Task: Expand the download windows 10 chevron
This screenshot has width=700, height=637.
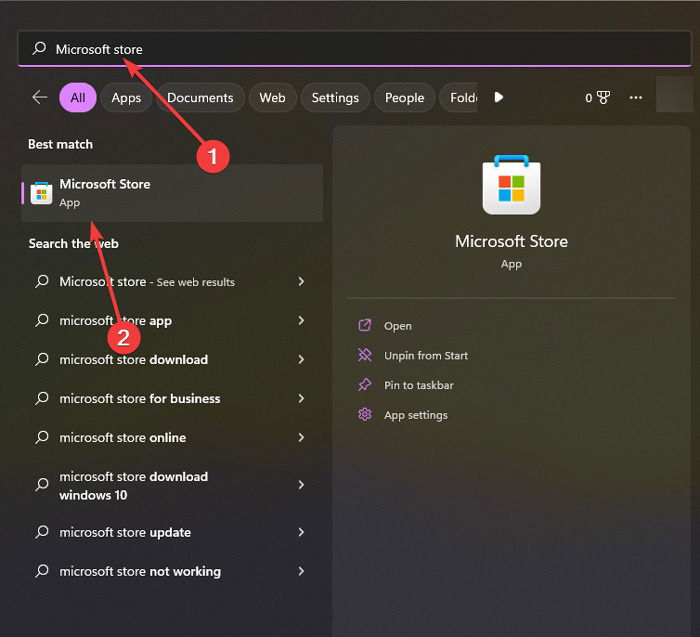Action: (301, 485)
